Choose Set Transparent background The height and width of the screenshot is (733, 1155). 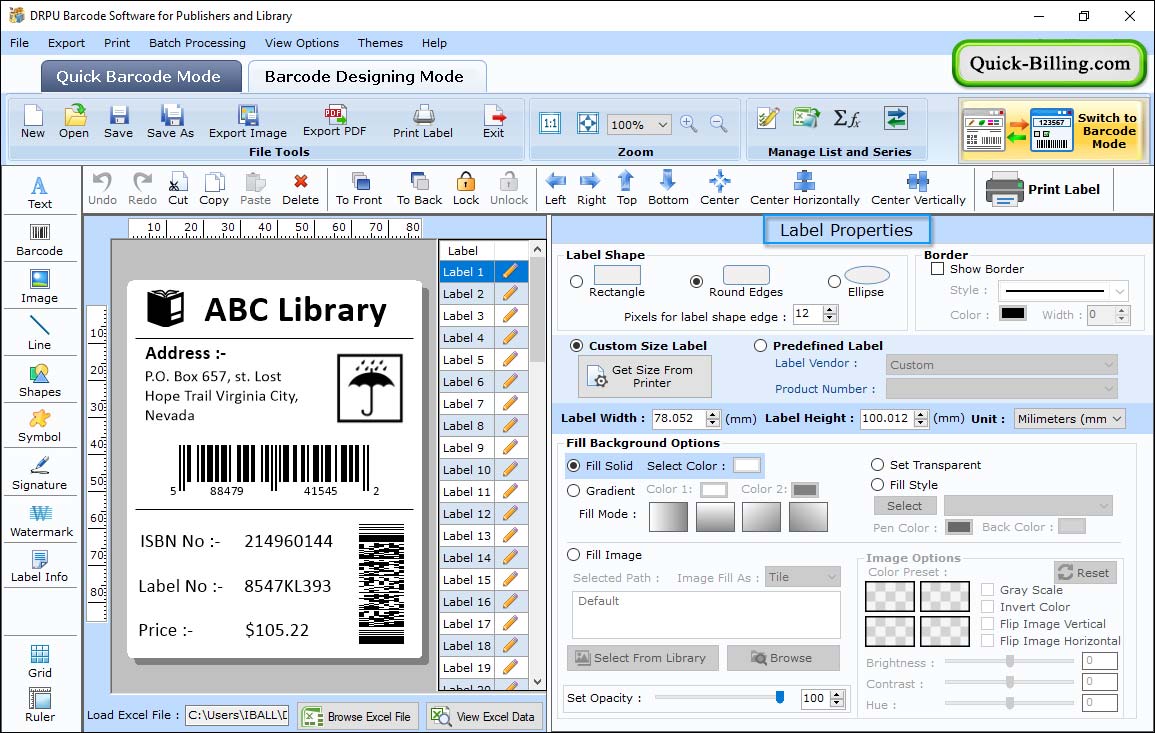click(877, 465)
